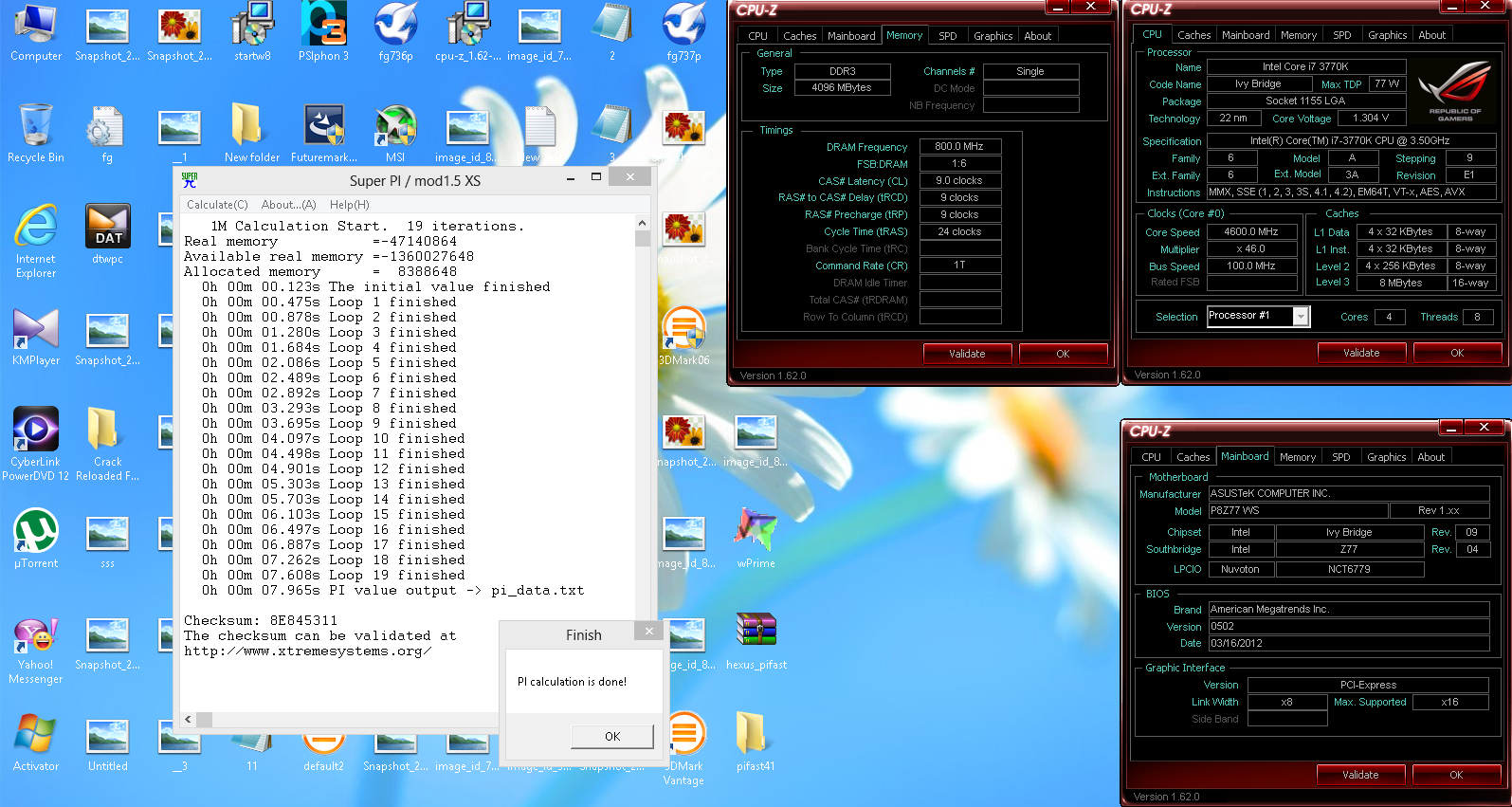The width and height of the screenshot is (1512, 807).
Task: Open the hexus_pifast archive icon
Action: pyautogui.click(x=756, y=640)
